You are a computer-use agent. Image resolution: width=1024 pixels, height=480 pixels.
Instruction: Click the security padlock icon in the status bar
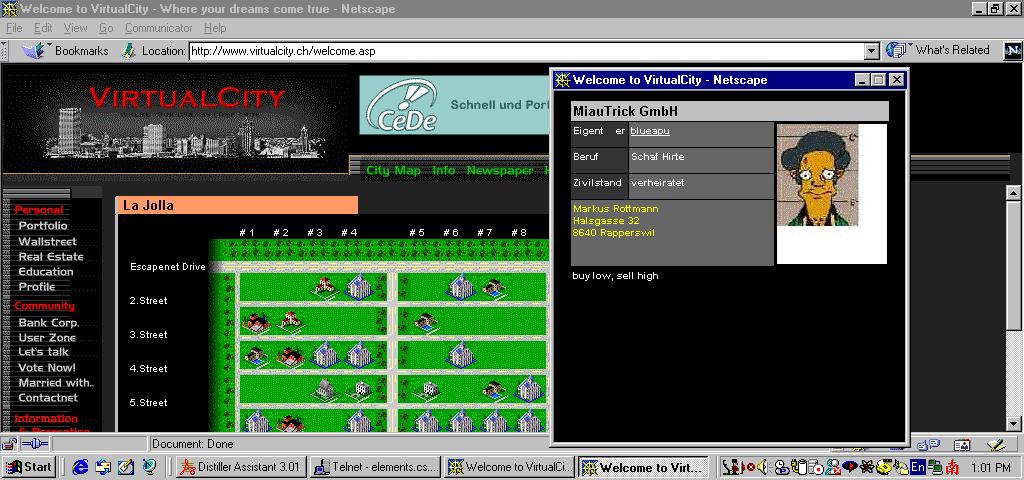(9, 444)
